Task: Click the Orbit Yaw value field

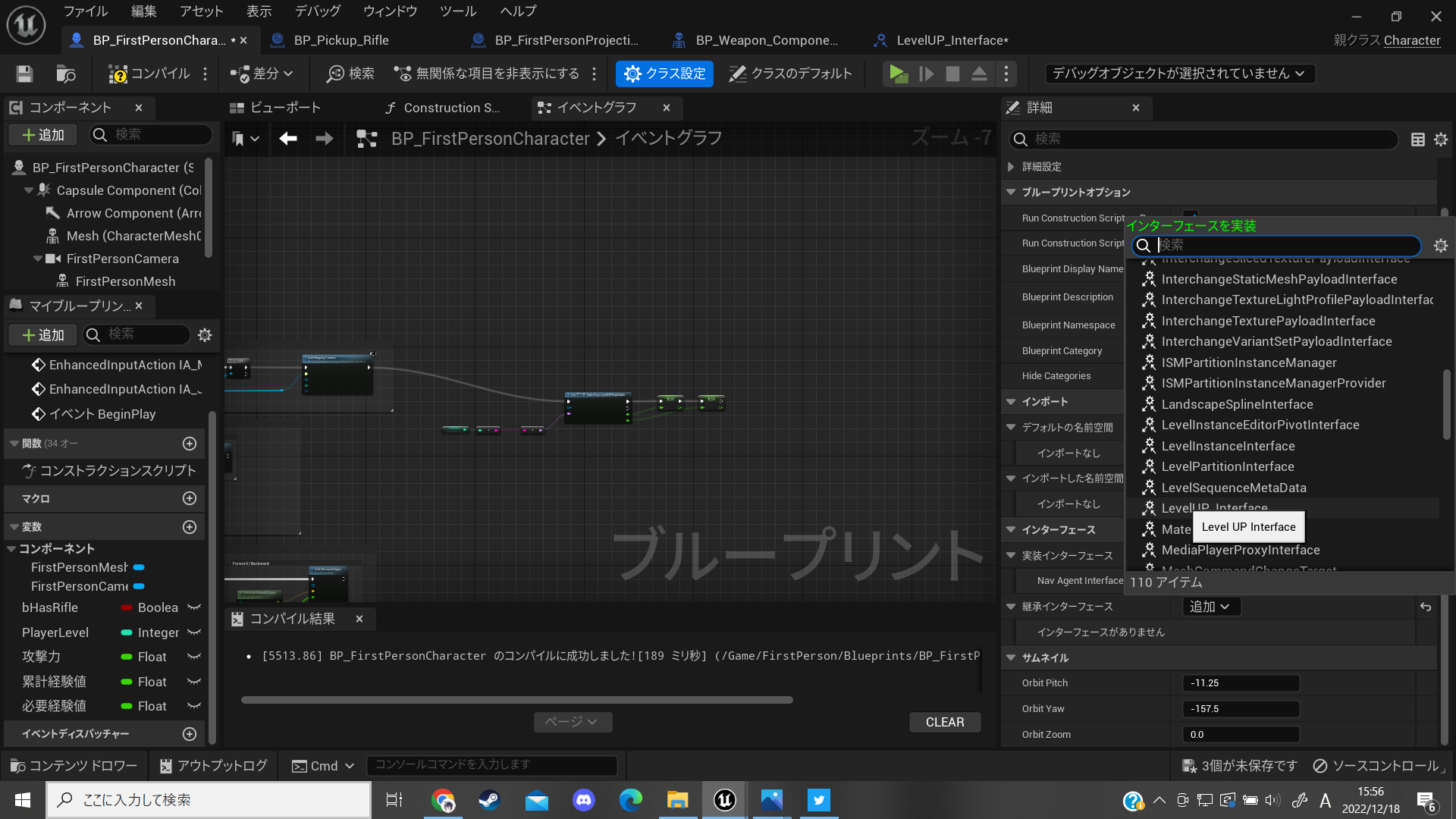Action: (x=1240, y=708)
